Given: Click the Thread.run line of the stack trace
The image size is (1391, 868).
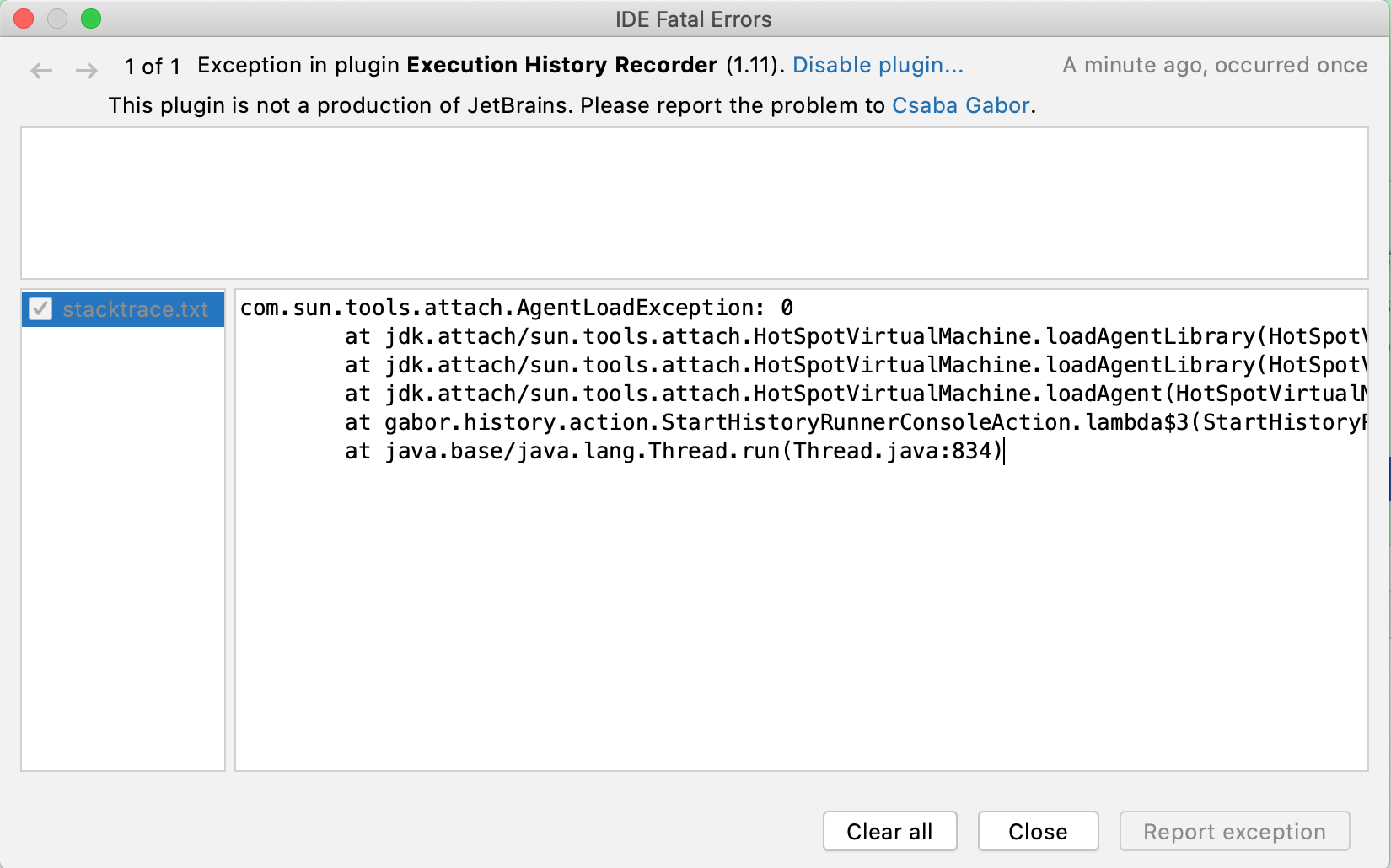Looking at the screenshot, I should 674,451.
